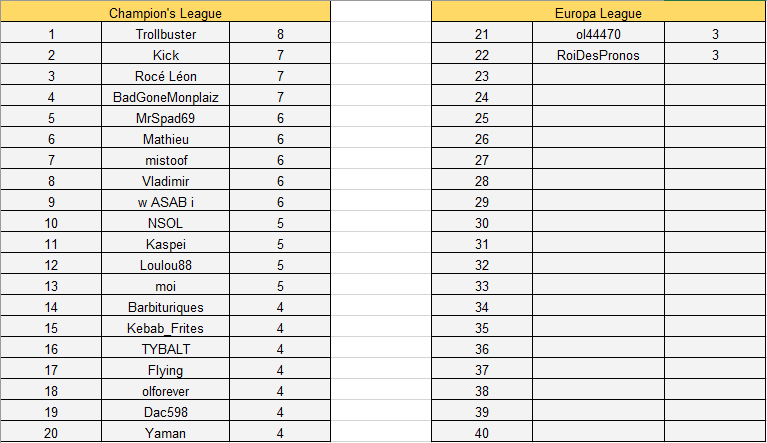The image size is (767, 443).
Task: Select the TYBALT cell
Action: tap(166, 349)
